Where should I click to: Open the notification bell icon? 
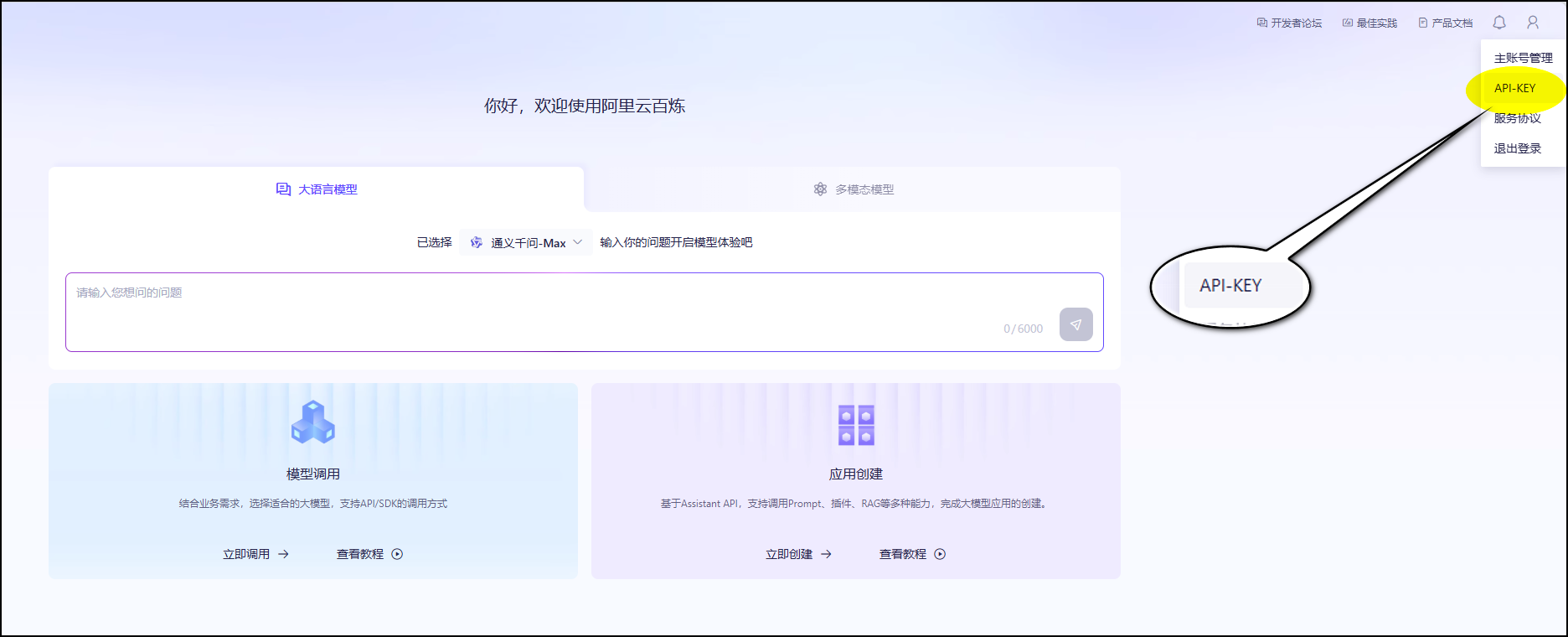coord(1499,23)
